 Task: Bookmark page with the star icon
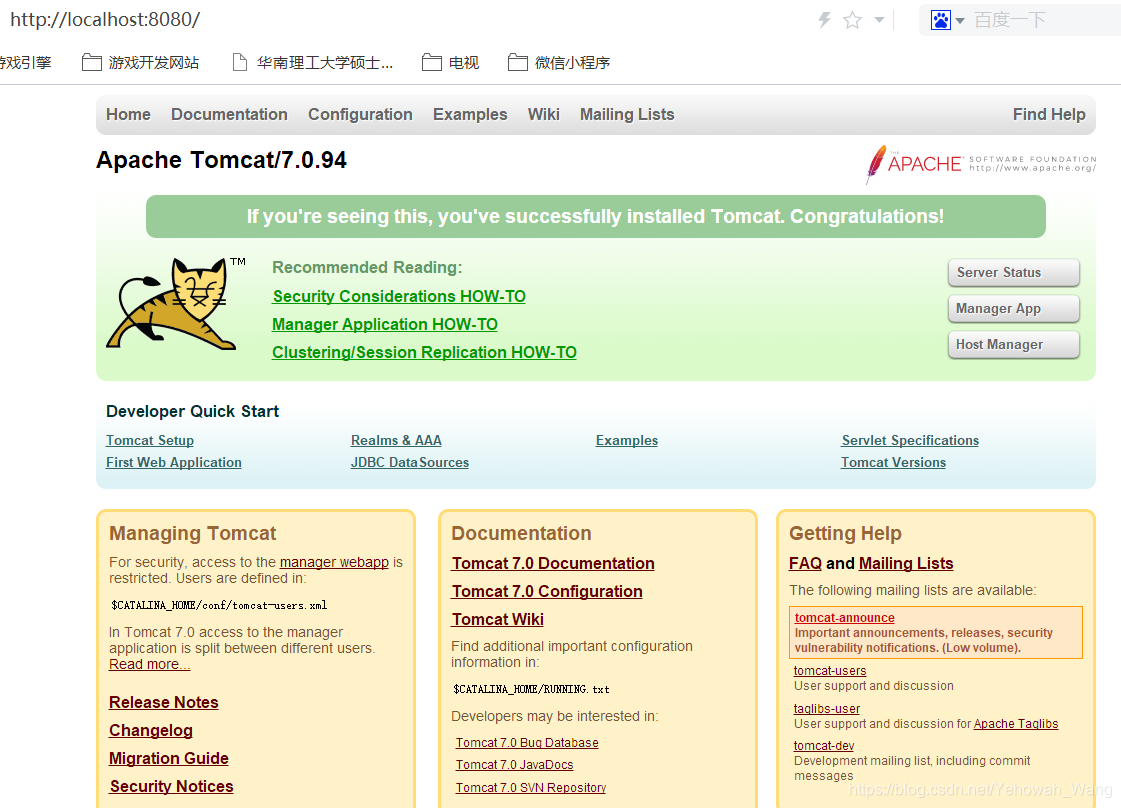point(852,20)
